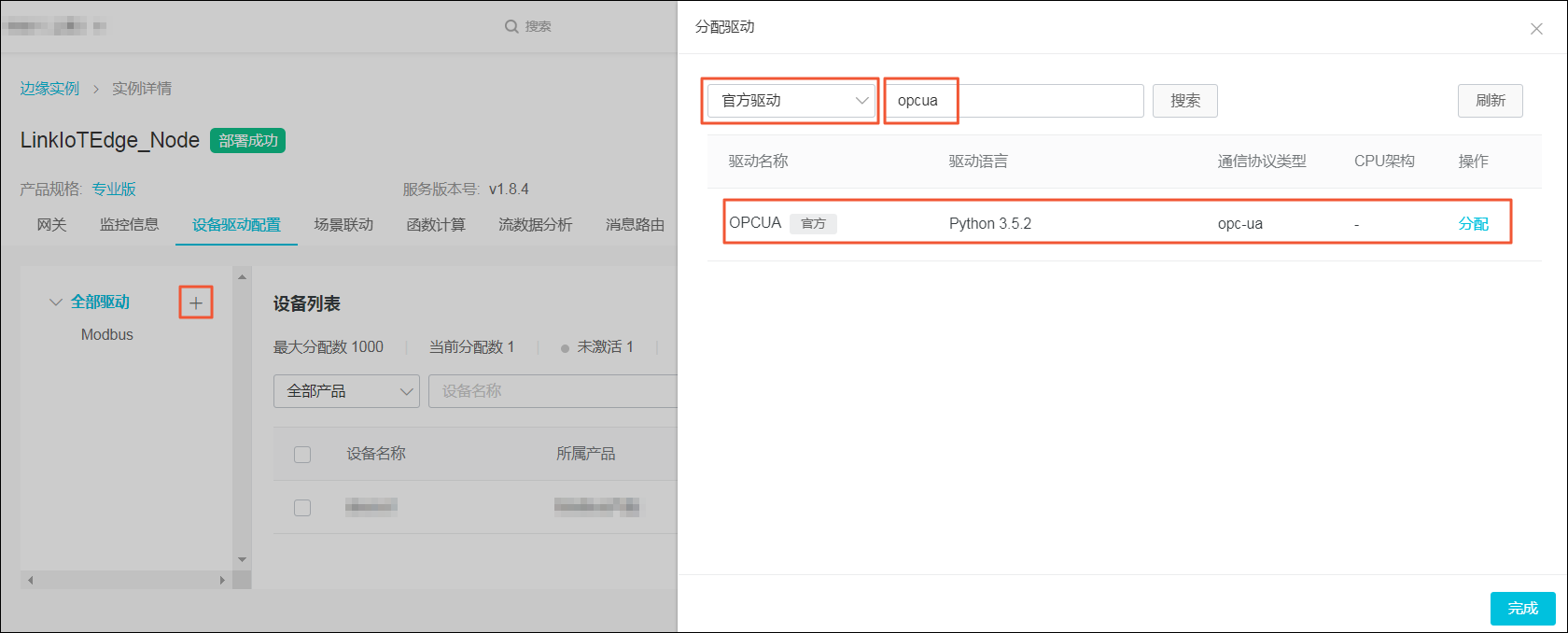Click the CPU架构 column header
The height and width of the screenshot is (633, 1568).
click(x=1384, y=162)
